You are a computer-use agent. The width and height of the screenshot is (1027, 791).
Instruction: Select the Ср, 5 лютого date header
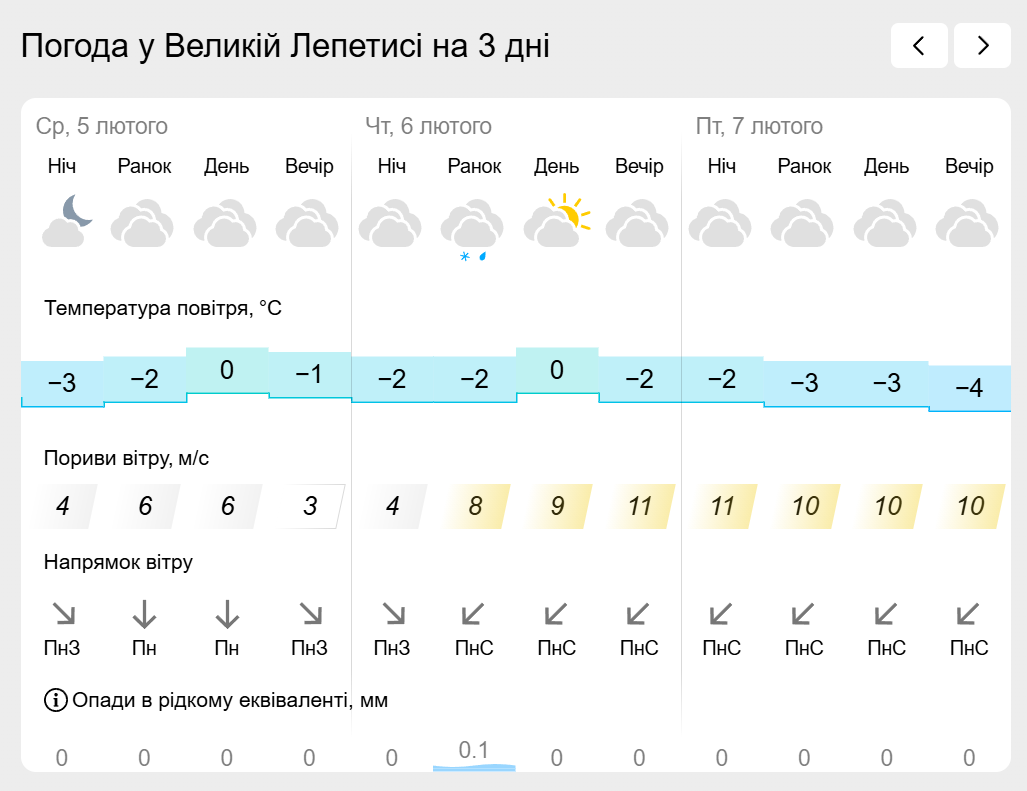coord(102,126)
